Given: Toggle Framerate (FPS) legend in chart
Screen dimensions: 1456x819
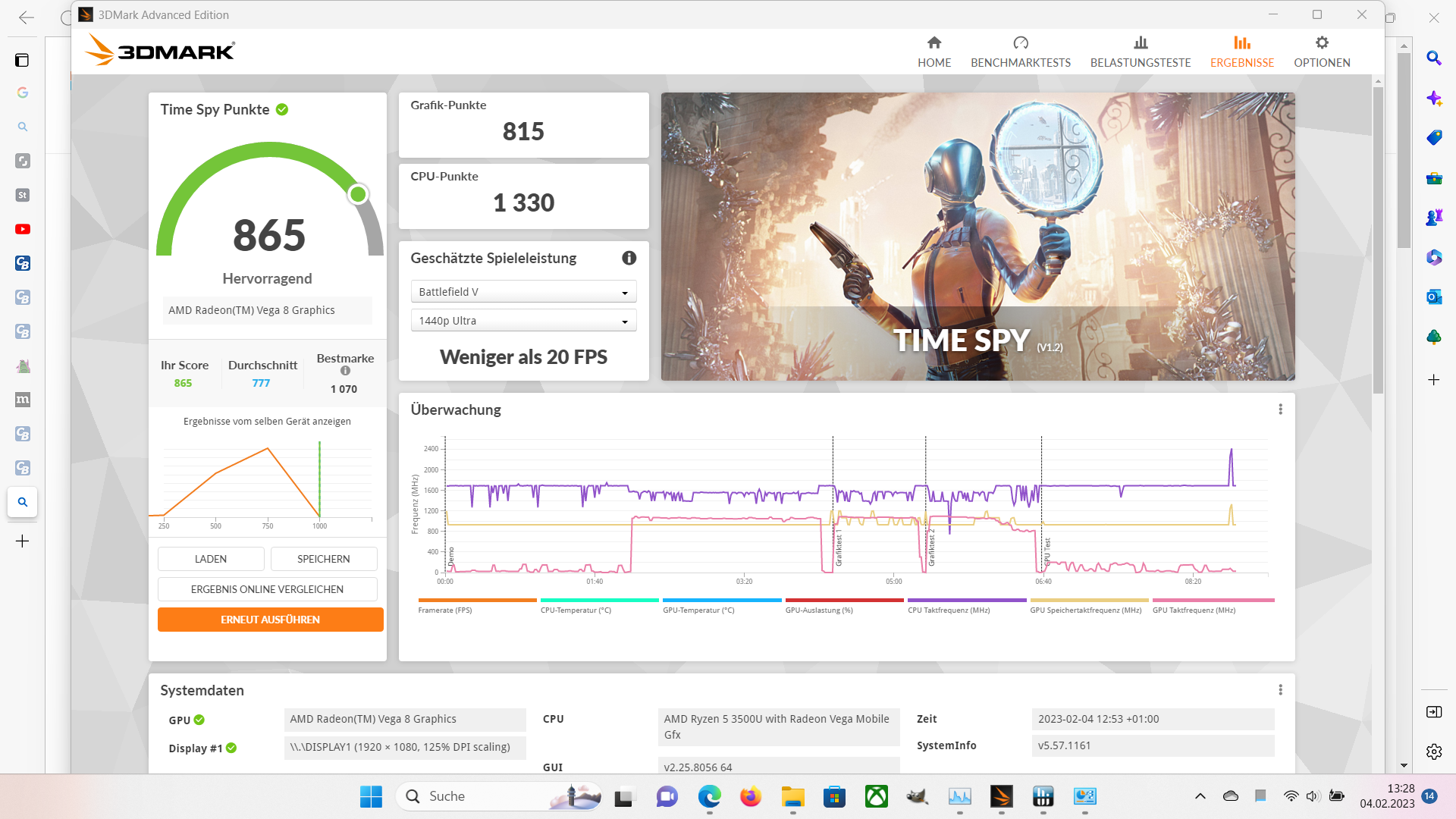Looking at the screenshot, I should point(445,610).
